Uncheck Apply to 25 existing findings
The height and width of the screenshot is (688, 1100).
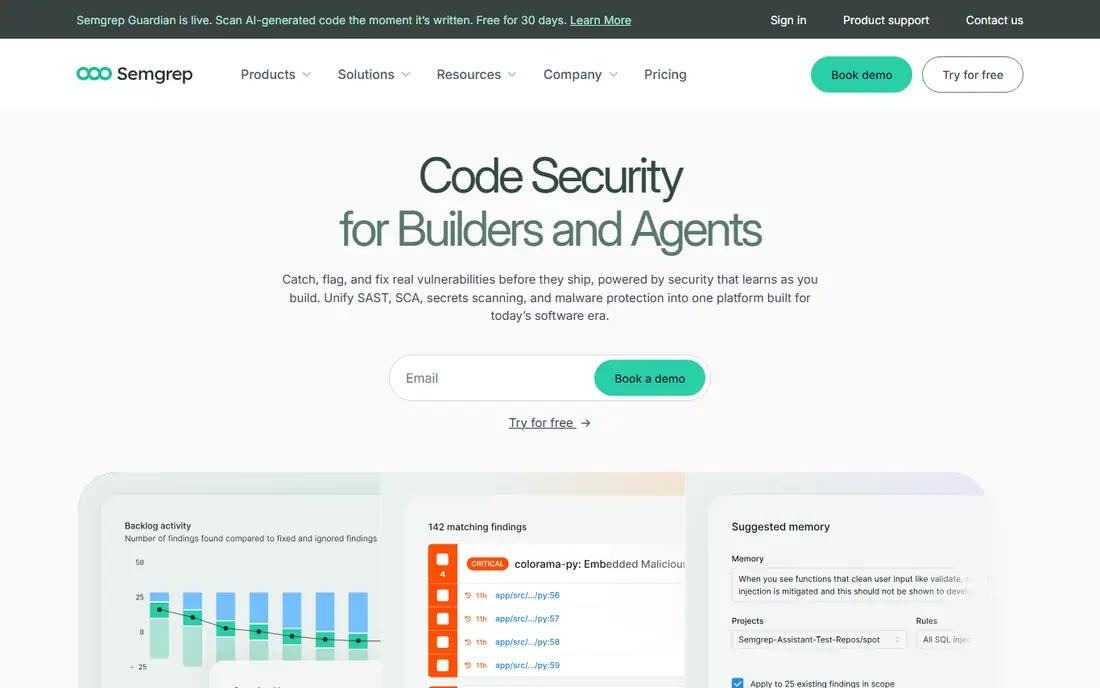[737, 683]
